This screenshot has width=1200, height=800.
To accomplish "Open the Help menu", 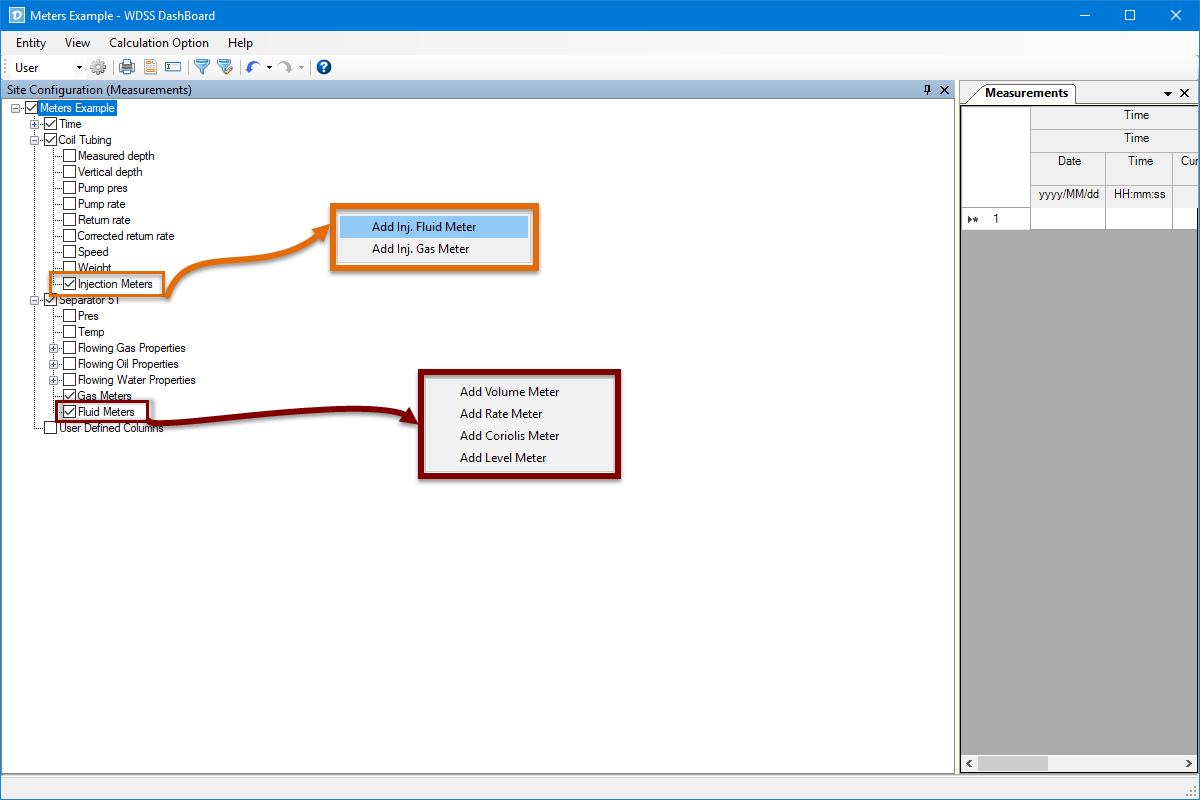I will 240,43.
